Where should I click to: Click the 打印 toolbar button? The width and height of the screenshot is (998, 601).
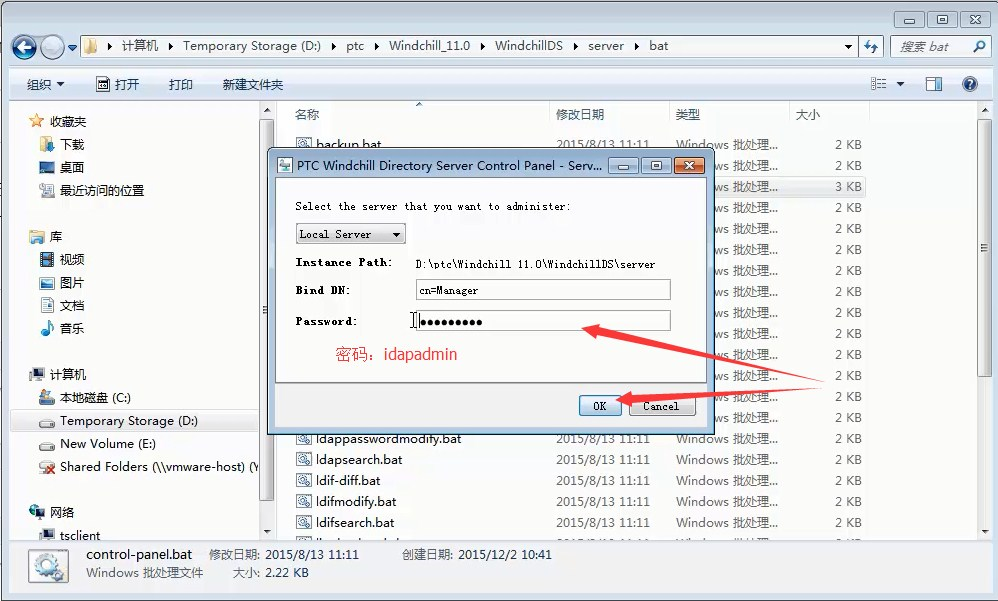[x=180, y=84]
